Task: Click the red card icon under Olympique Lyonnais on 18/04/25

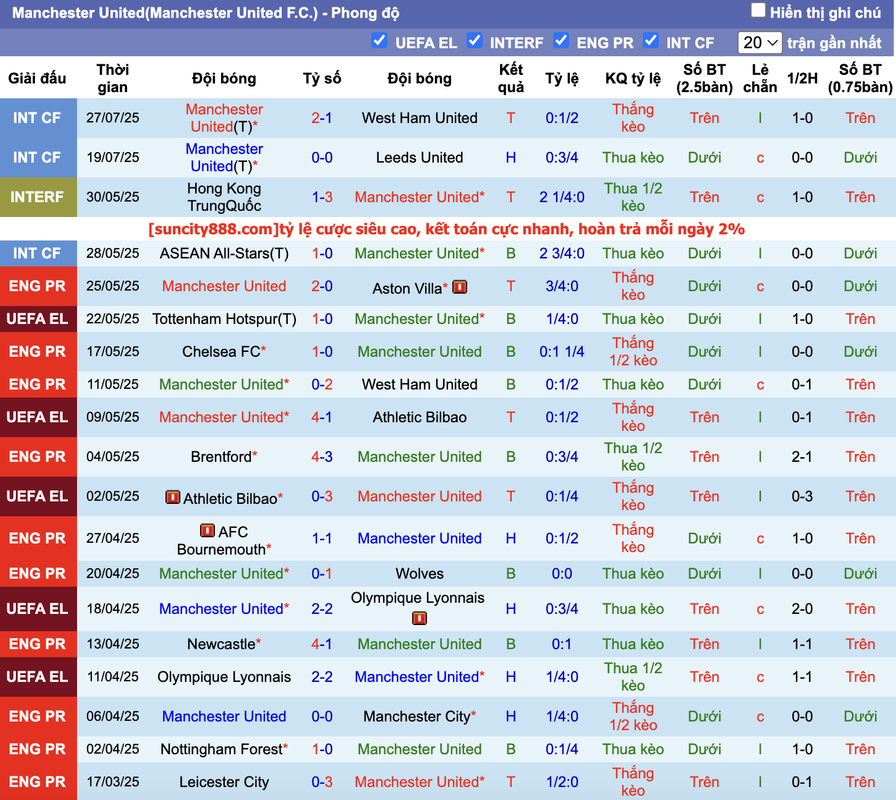Action: pyautogui.click(x=419, y=618)
